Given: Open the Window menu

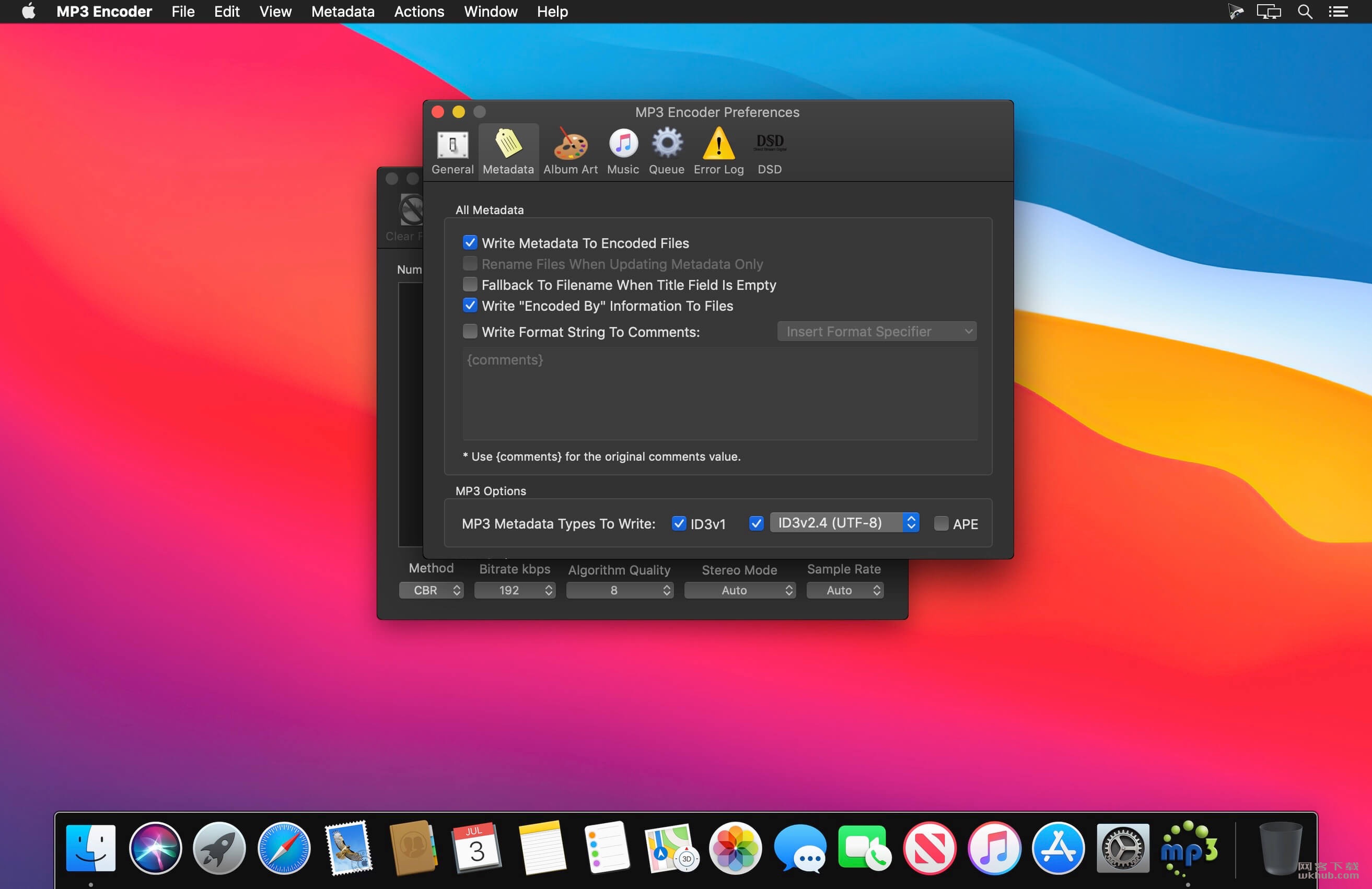Looking at the screenshot, I should pyautogui.click(x=491, y=11).
